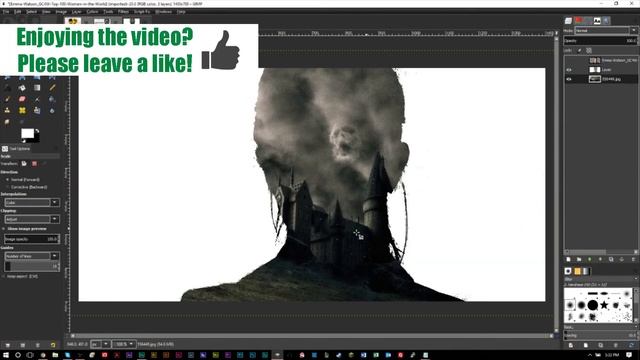640x360 pixels.
Task: Open the Filters menu
Action: [x=123, y=12]
